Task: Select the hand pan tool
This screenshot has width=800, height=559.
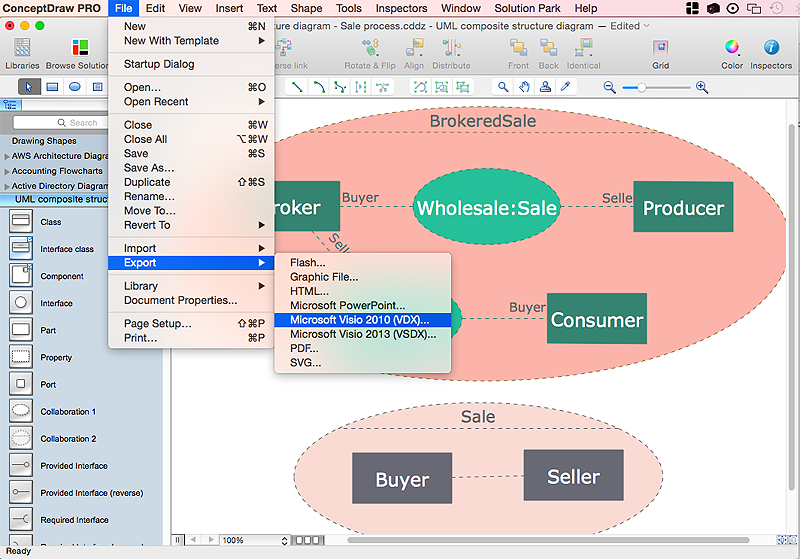Action: 525,87
